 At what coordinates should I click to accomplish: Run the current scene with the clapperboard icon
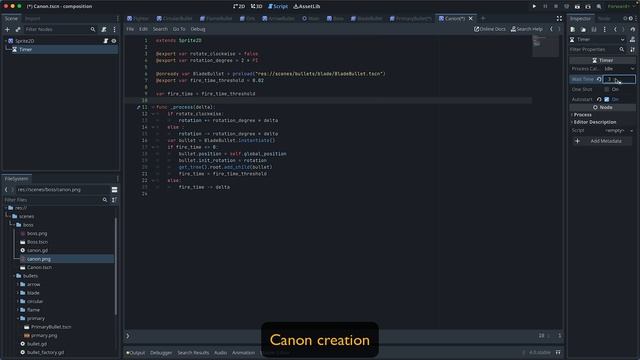click(x=577, y=6)
